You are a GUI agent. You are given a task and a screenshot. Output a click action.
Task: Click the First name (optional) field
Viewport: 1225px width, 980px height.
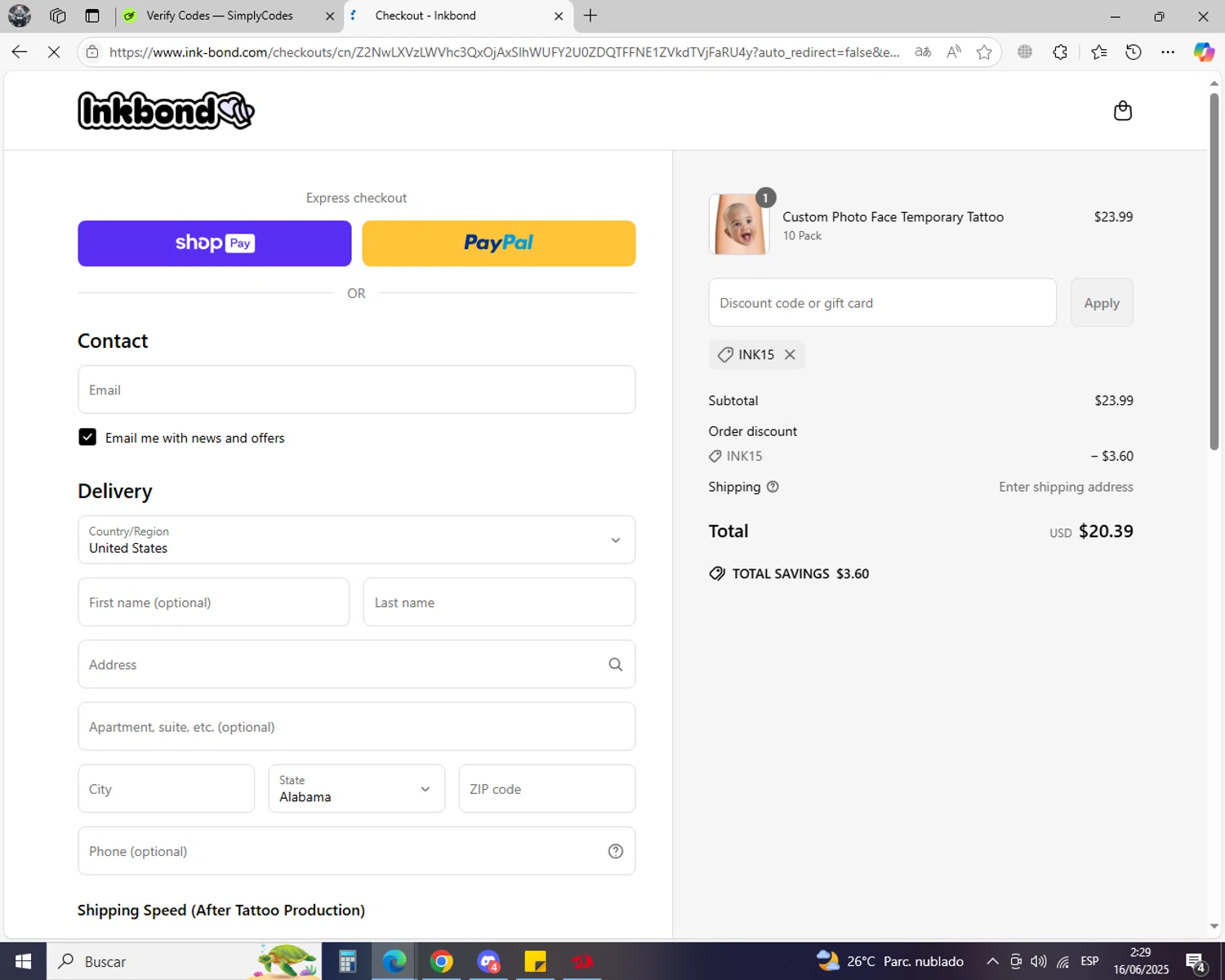coord(214,602)
